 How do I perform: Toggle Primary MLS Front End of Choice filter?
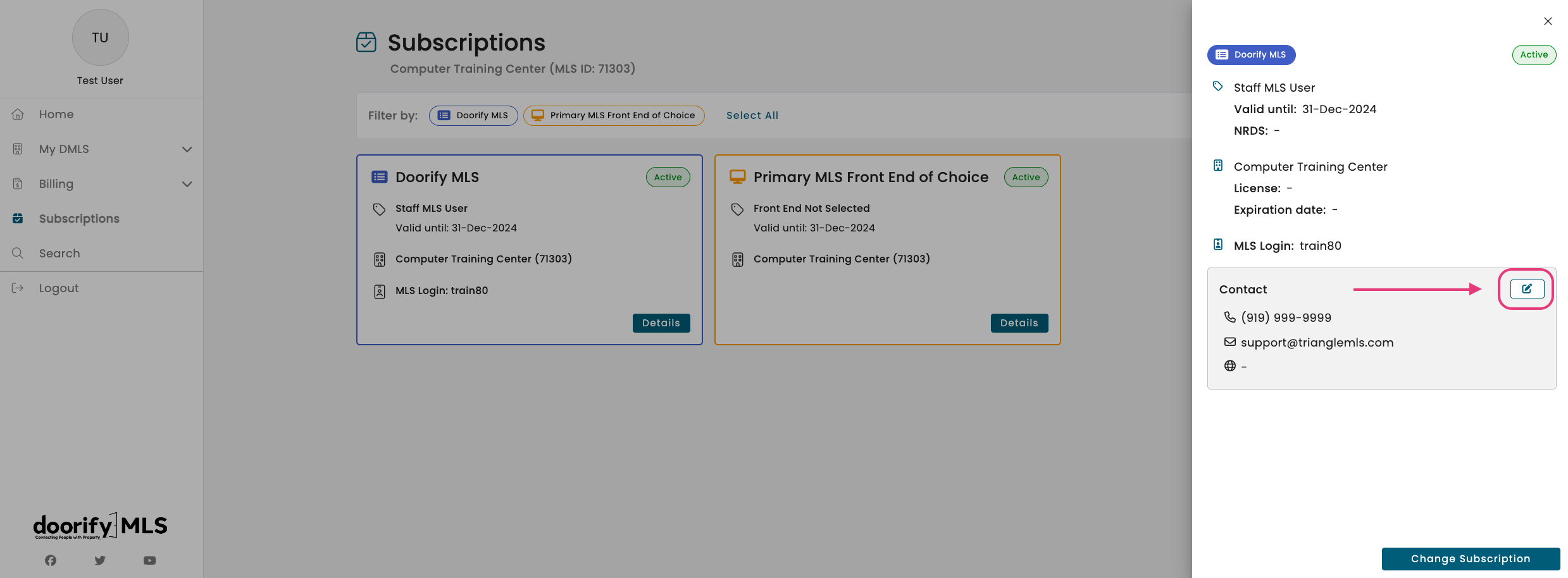614,116
